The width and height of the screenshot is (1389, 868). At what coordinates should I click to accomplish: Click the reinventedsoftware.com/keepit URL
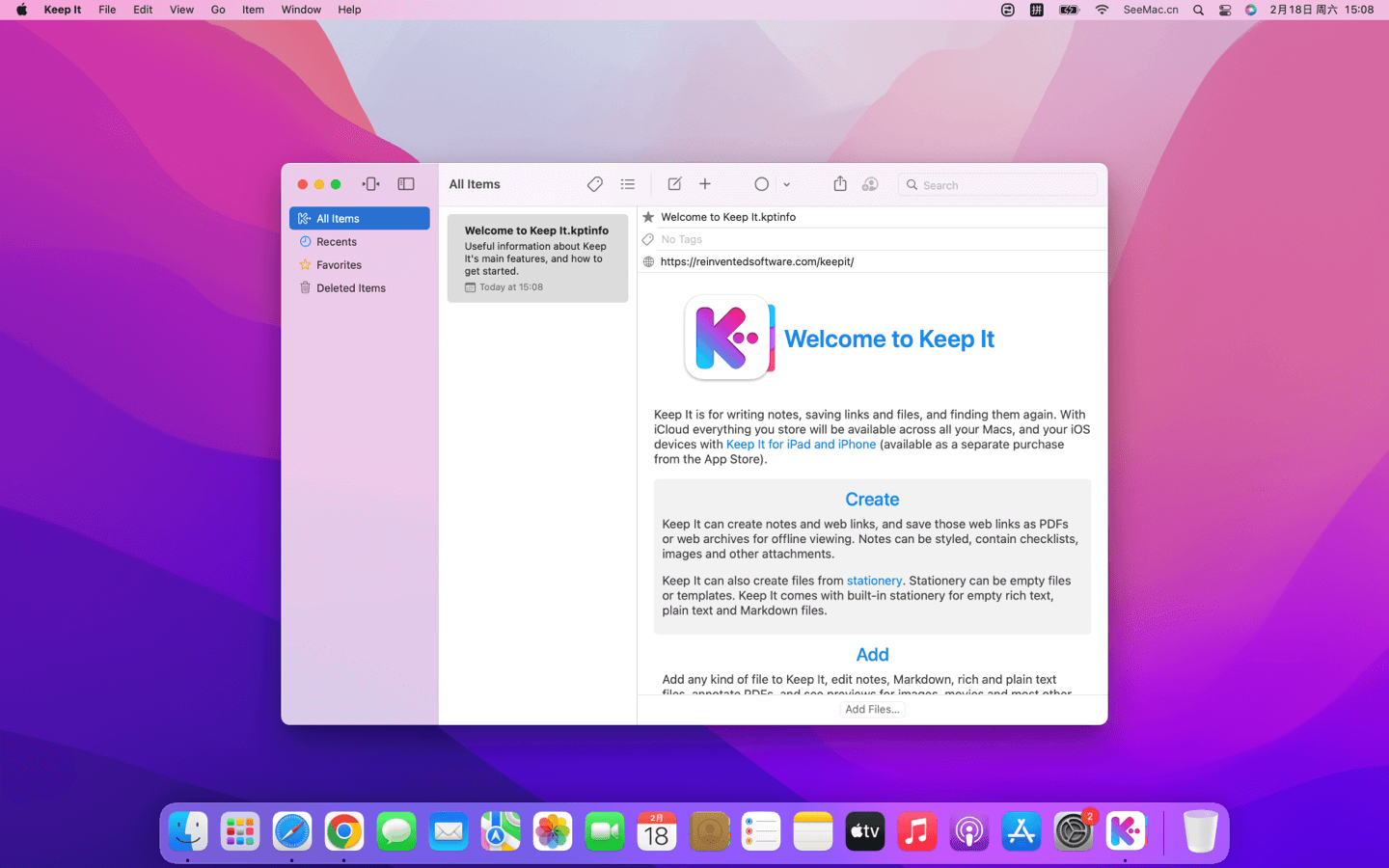pos(757,261)
